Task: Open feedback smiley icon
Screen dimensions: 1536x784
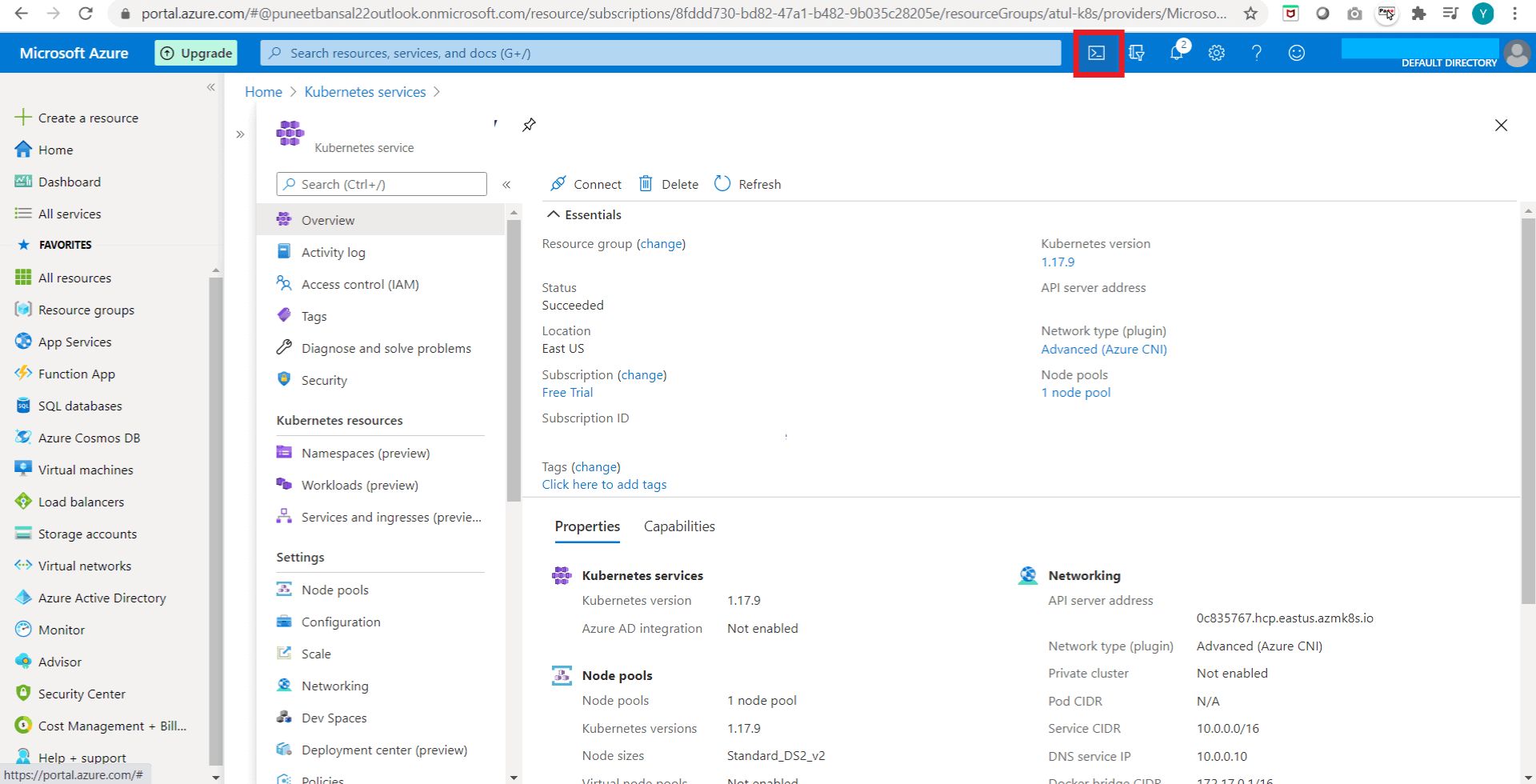Action: [x=1297, y=53]
